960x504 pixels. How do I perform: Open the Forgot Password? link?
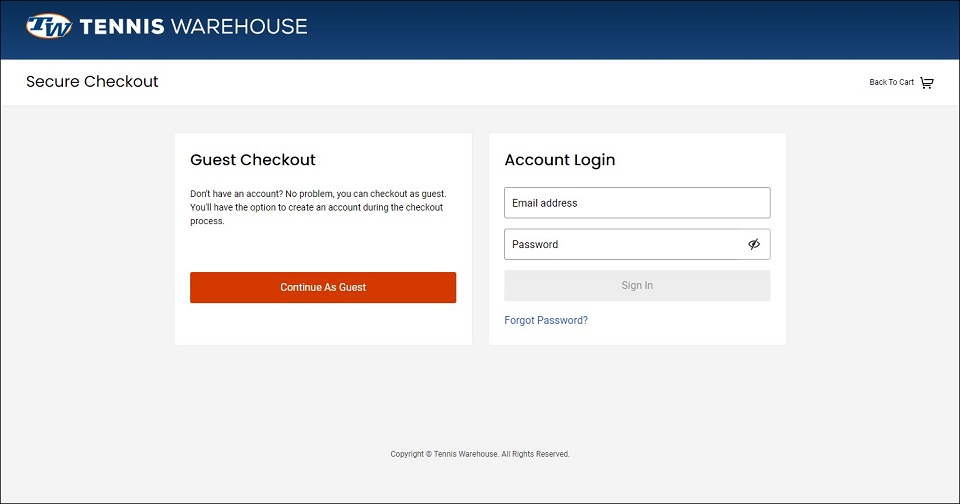tap(546, 320)
